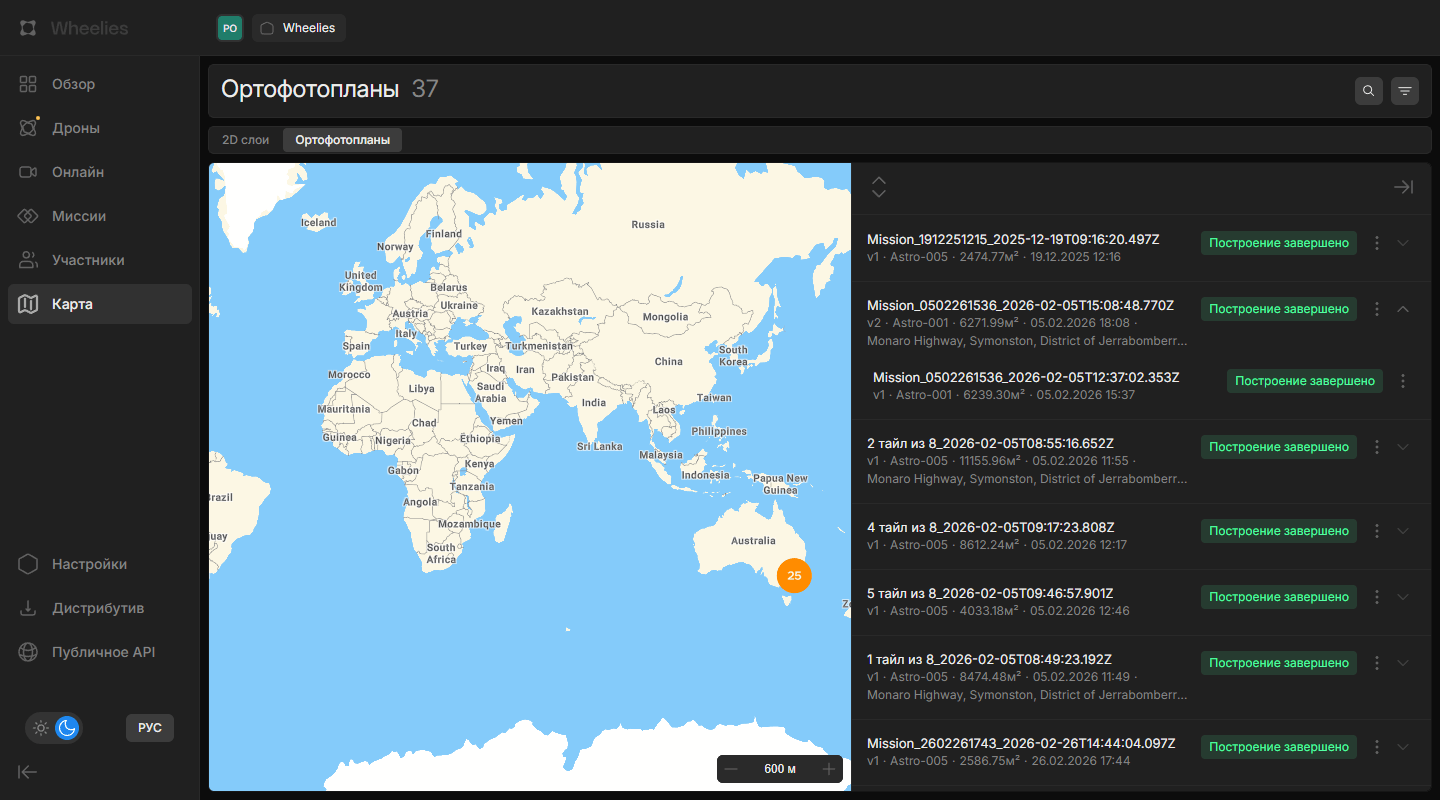Zoom in the map with plus
Screen dimensions: 1440x800
pyautogui.click(x=828, y=769)
